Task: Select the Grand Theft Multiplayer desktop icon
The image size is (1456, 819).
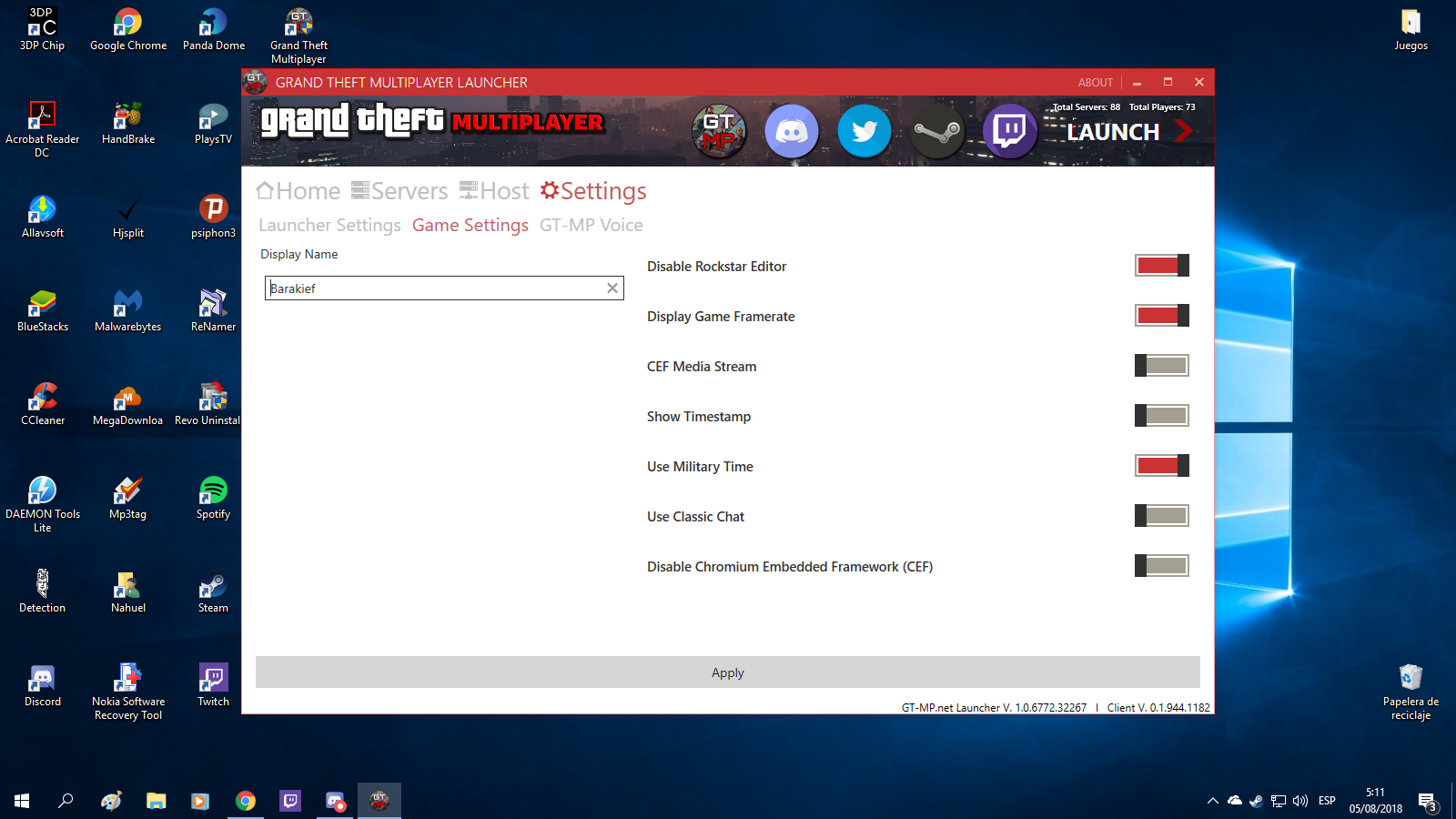Action: point(298,36)
